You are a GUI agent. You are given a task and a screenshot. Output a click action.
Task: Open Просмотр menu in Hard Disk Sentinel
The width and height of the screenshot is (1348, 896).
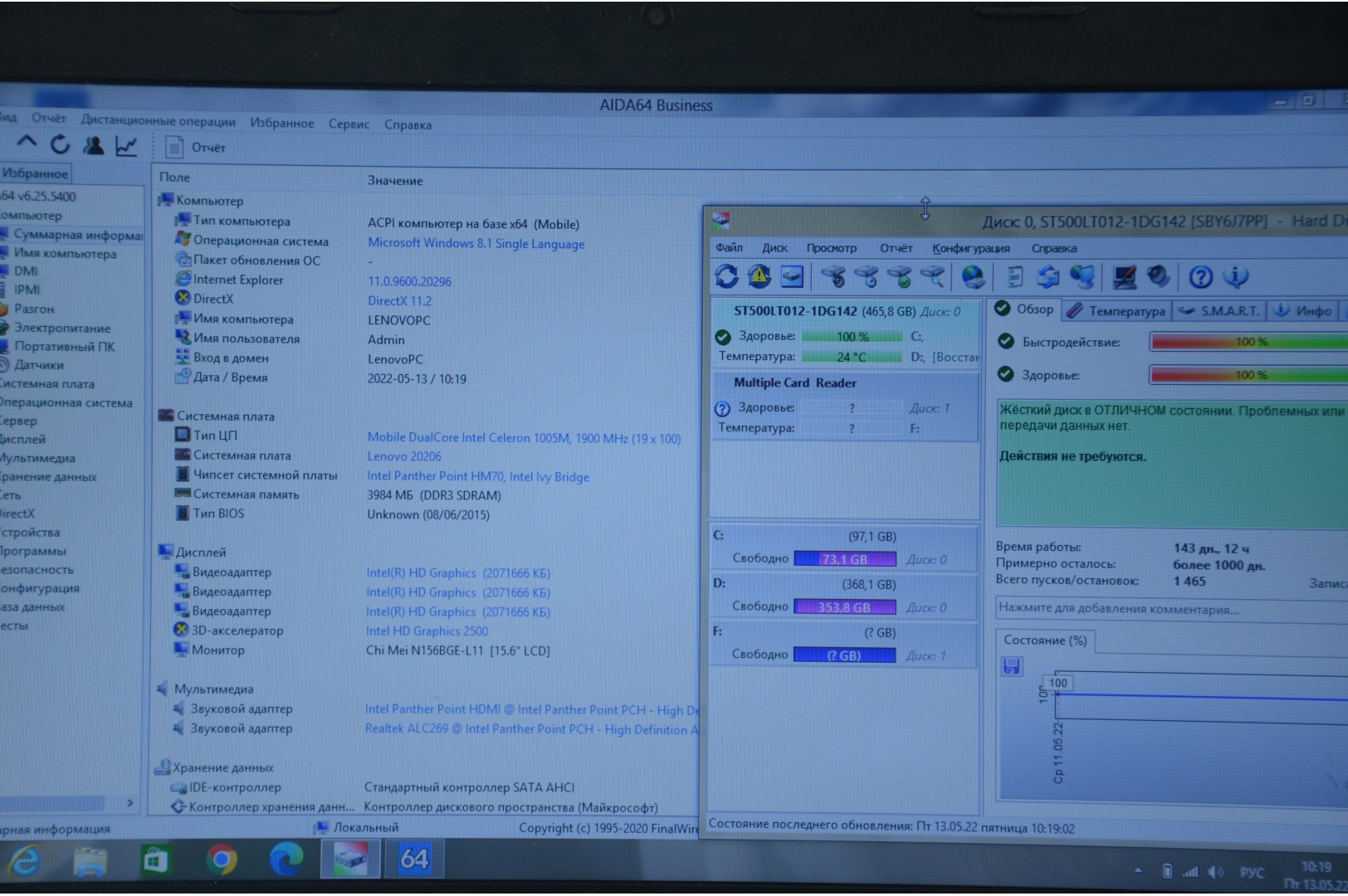click(831, 248)
